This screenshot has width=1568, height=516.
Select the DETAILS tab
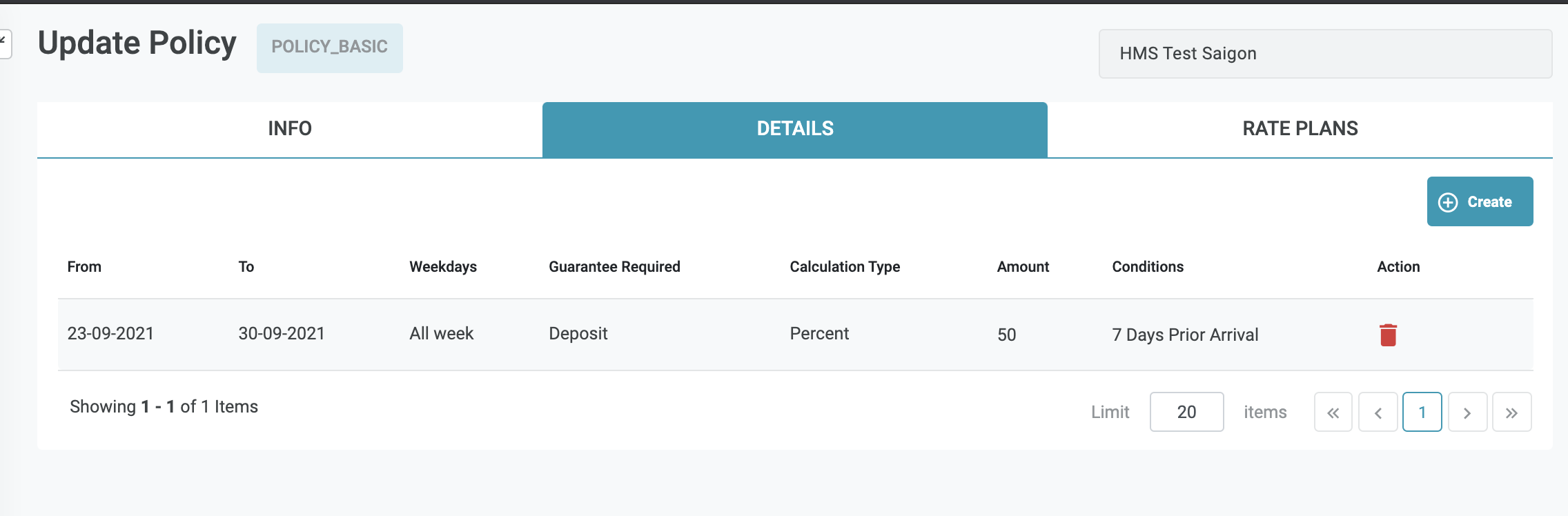(x=794, y=129)
